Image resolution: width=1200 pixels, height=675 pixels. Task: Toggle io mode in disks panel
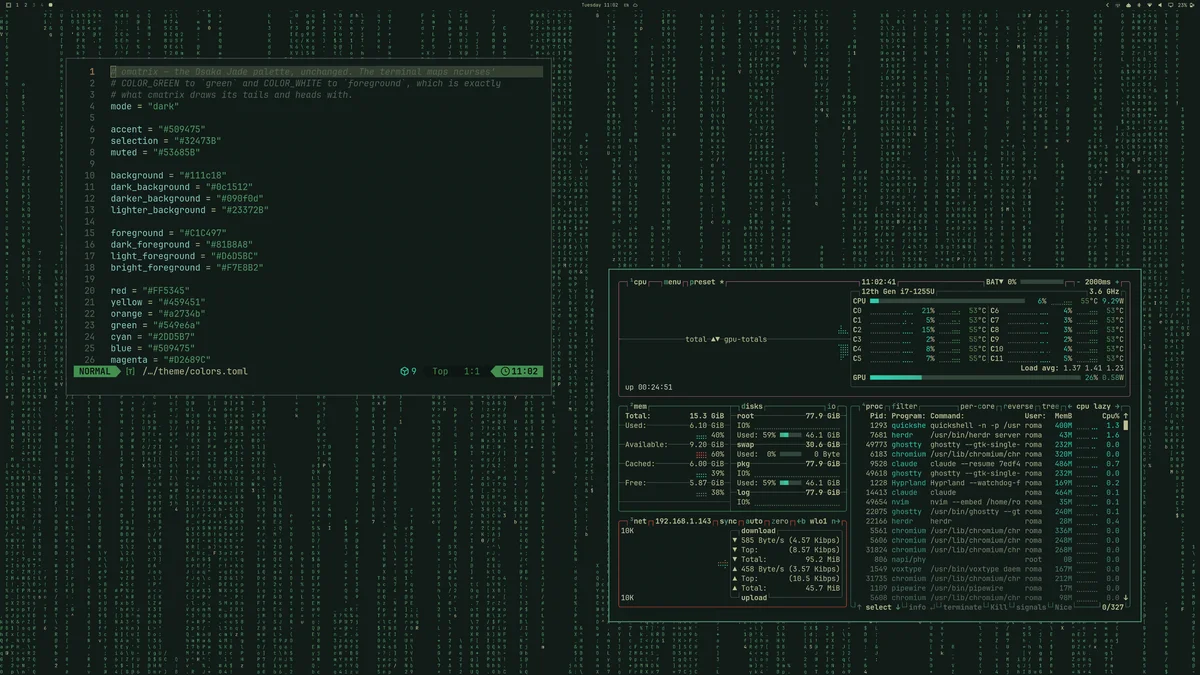[x=831, y=407]
